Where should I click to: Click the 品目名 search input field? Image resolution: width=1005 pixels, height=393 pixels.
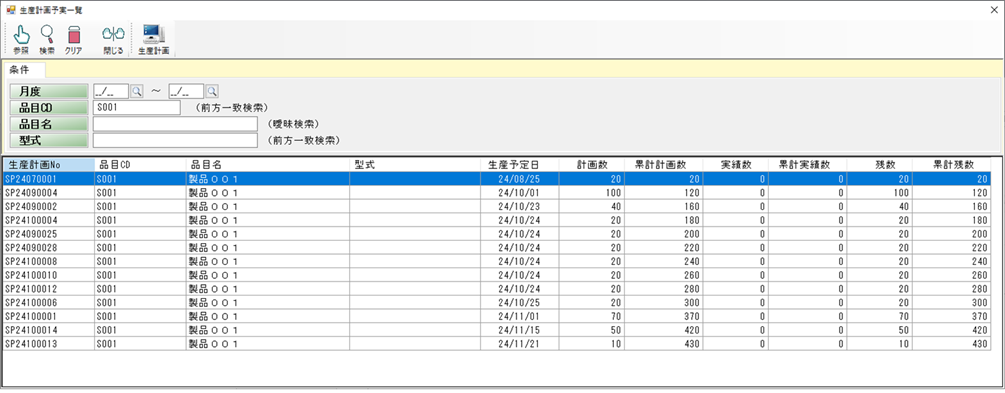tap(175, 124)
